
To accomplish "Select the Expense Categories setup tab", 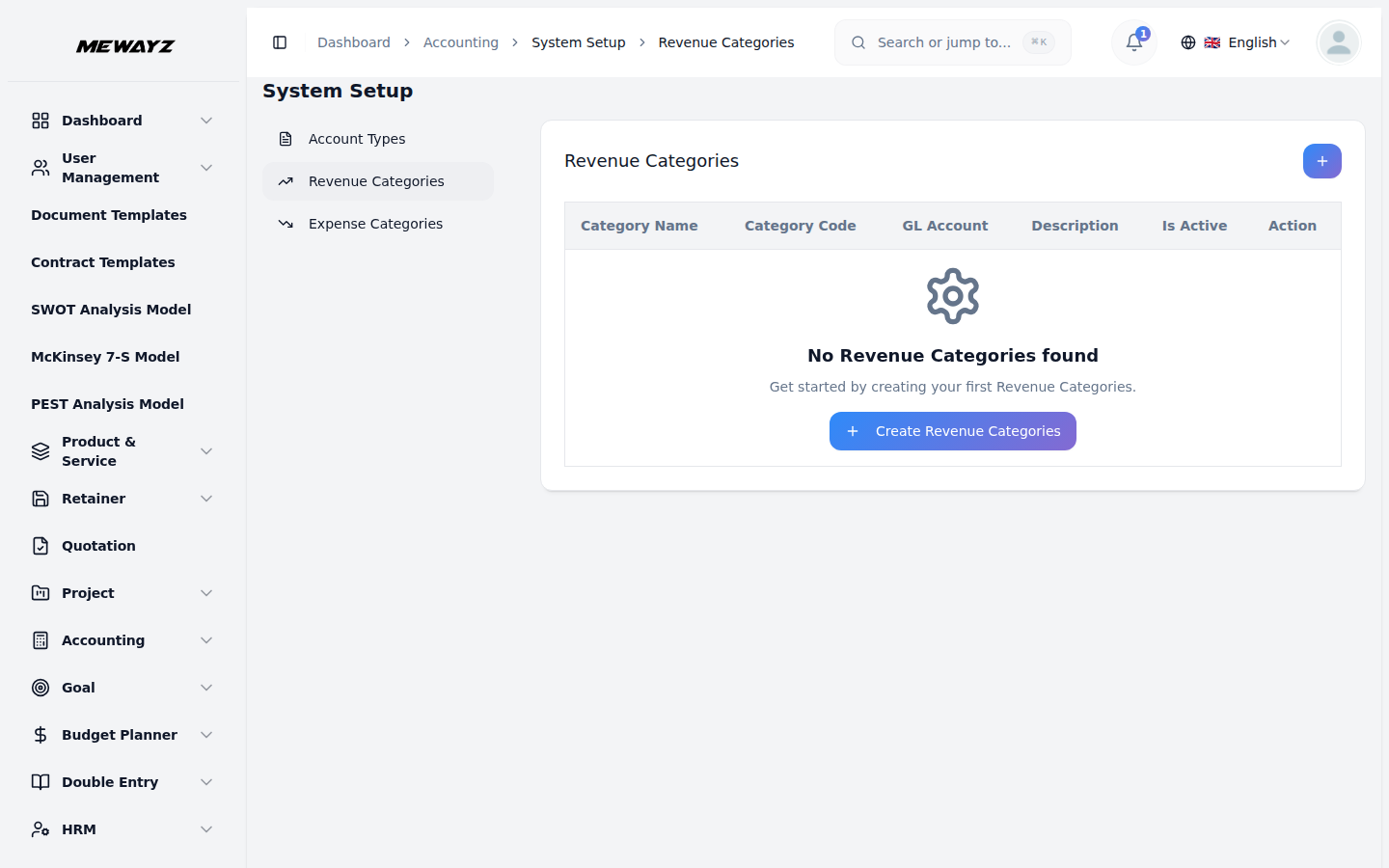I will (x=375, y=223).
